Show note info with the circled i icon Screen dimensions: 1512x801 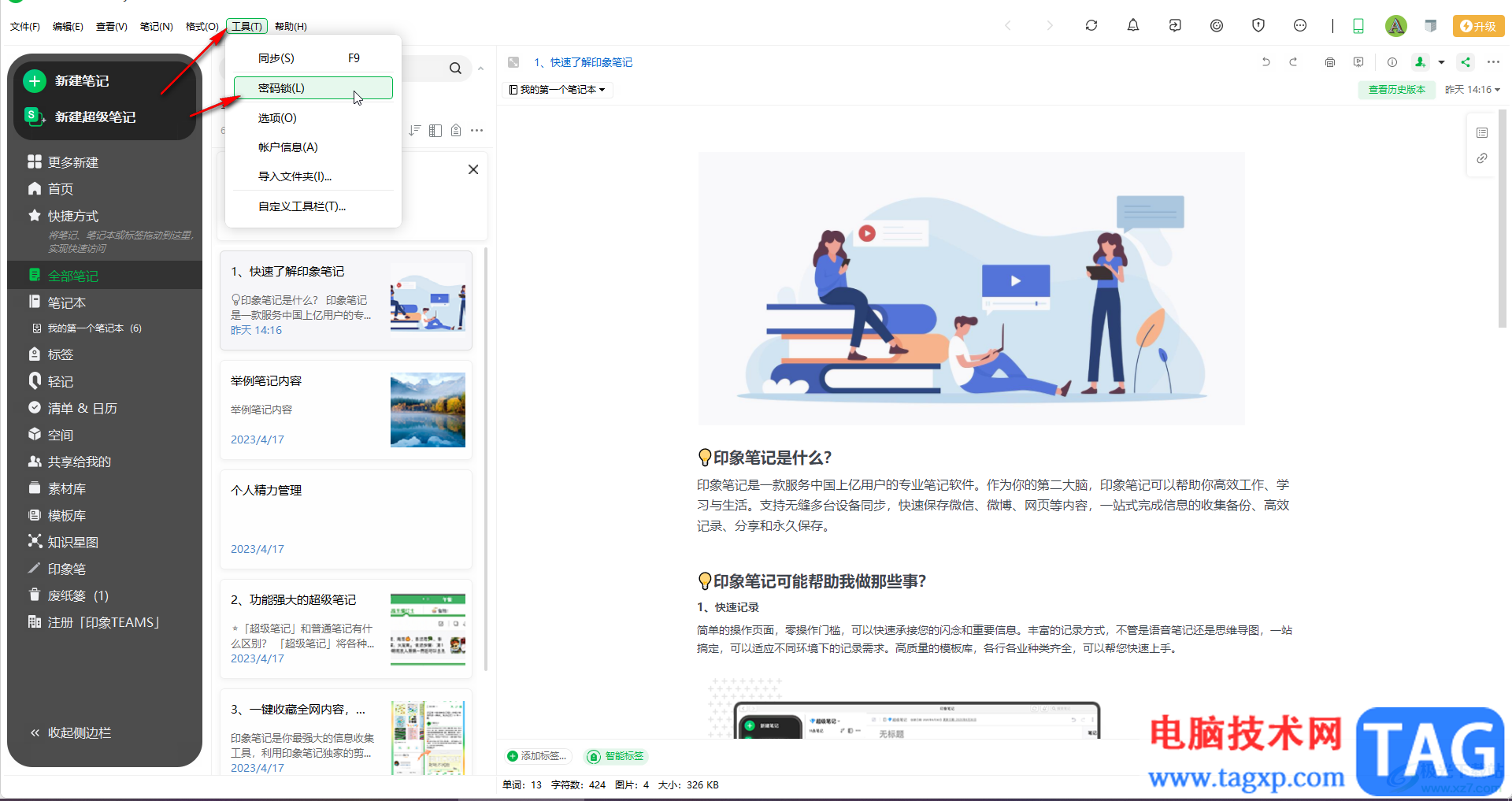(x=1392, y=62)
